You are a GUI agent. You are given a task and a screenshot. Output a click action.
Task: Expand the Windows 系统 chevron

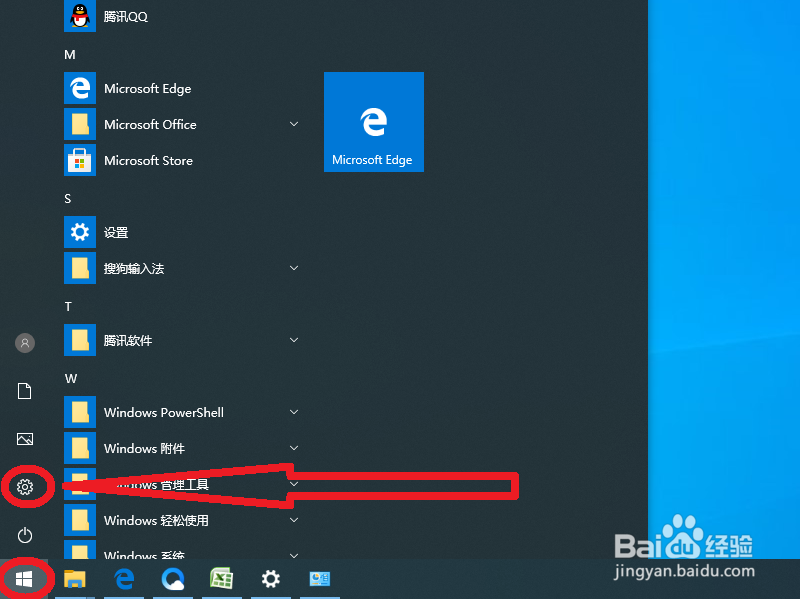[x=294, y=555]
